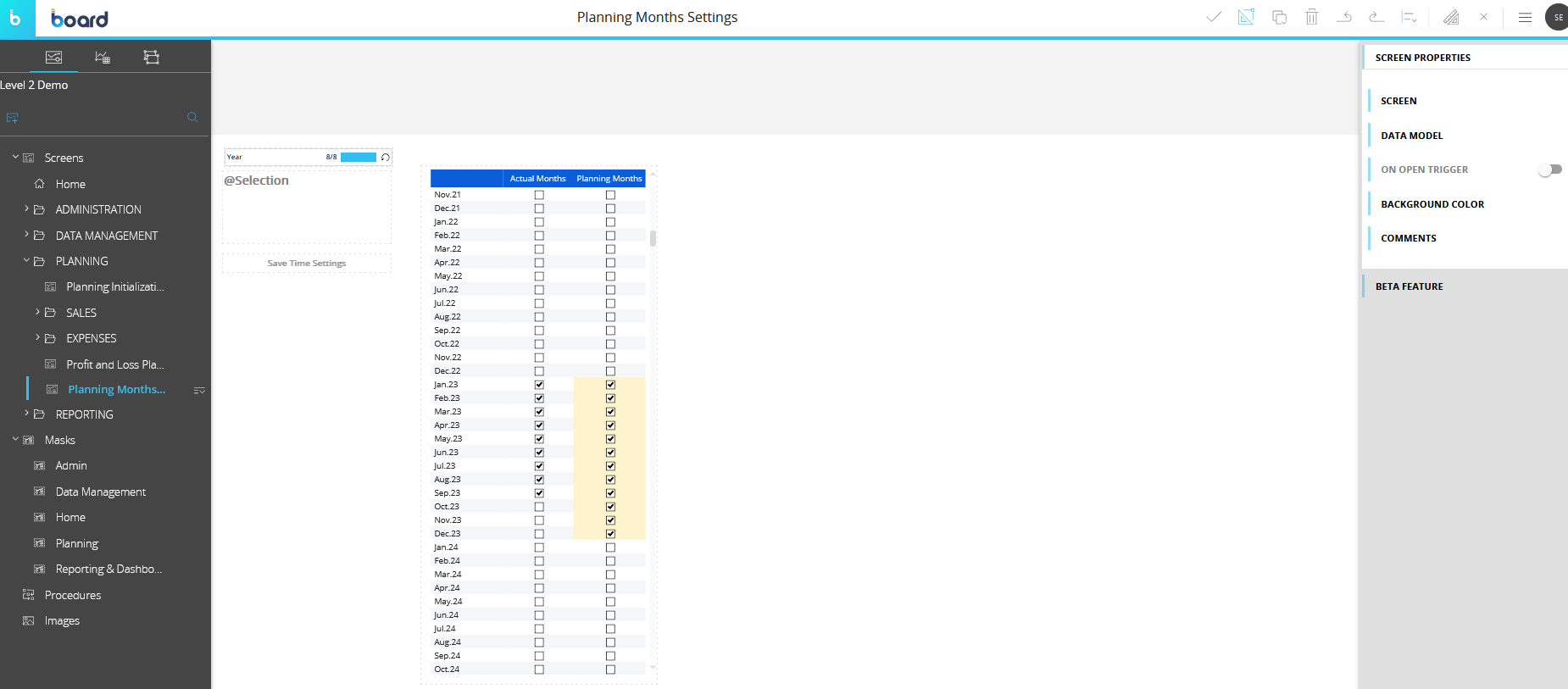Expand the DATA MANAGEMENT folder arrow
Screen dimensions: 1568x689
(26, 235)
